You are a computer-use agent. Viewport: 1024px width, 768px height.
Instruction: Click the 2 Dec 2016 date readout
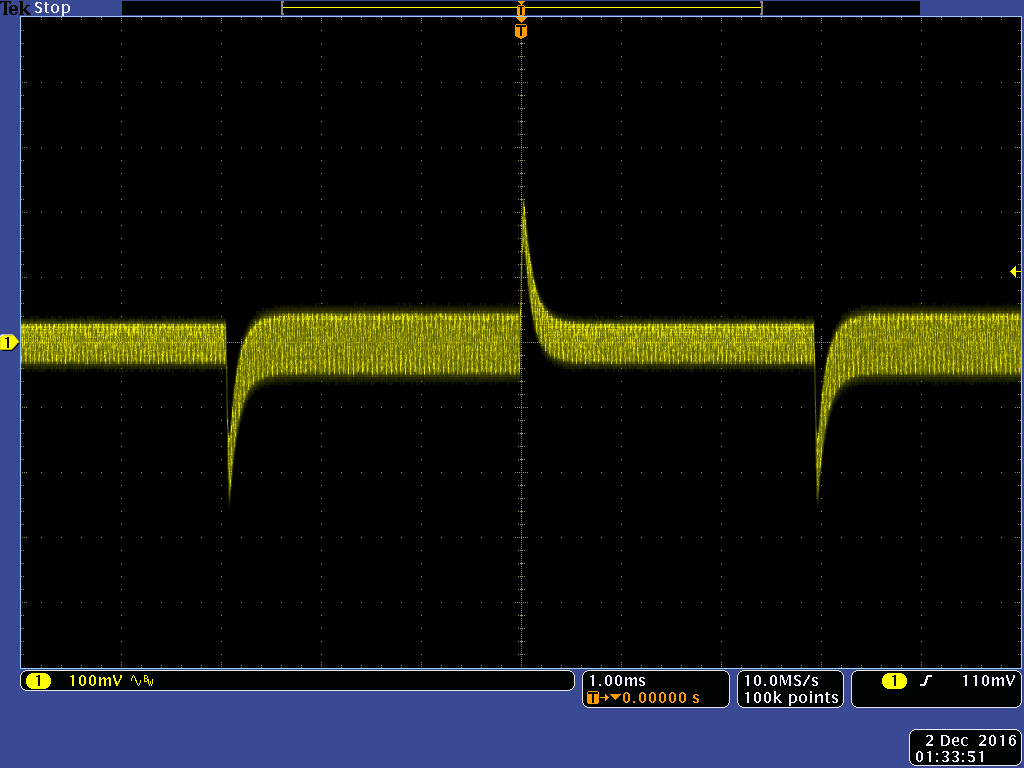tap(971, 741)
